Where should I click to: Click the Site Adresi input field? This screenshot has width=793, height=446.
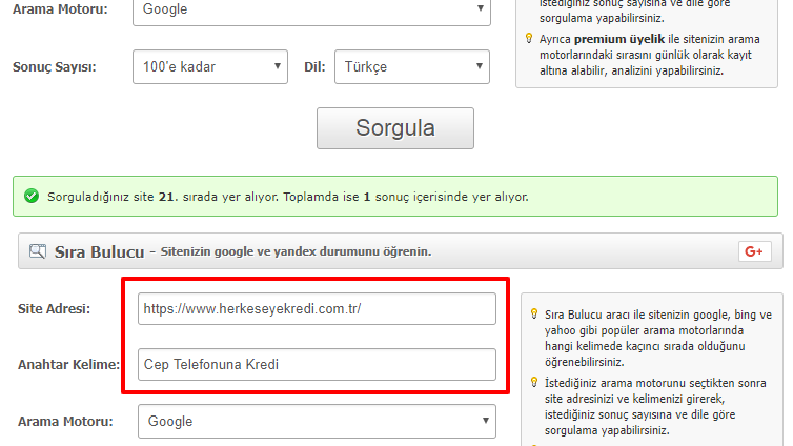(x=317, y=308)
